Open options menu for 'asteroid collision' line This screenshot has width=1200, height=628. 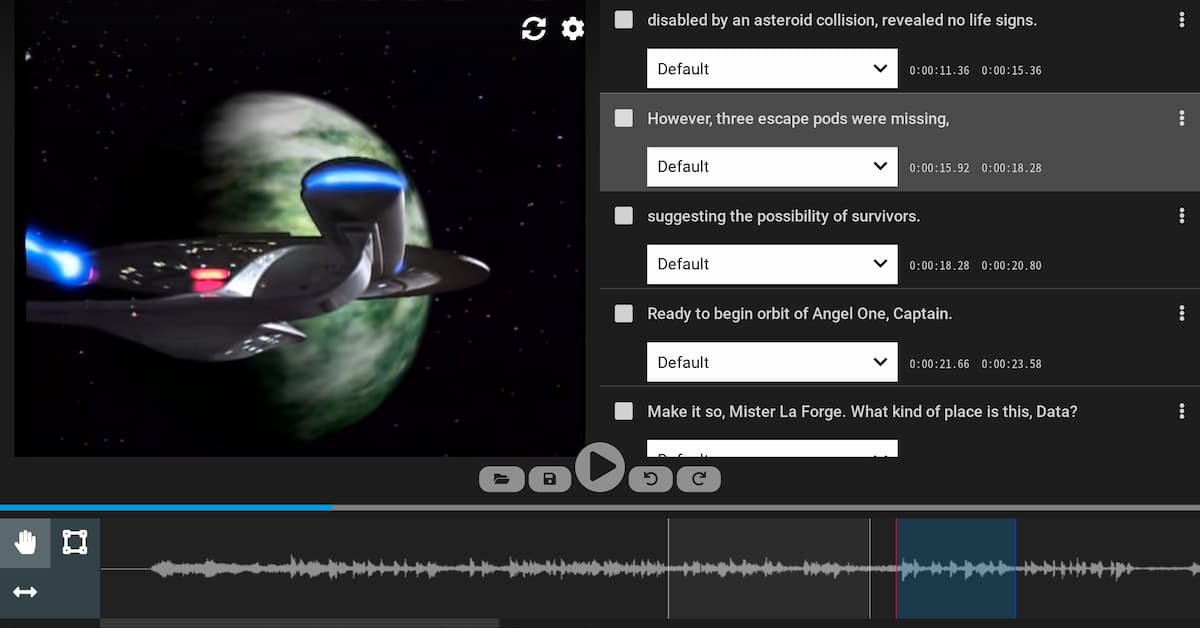point(1182,20)
